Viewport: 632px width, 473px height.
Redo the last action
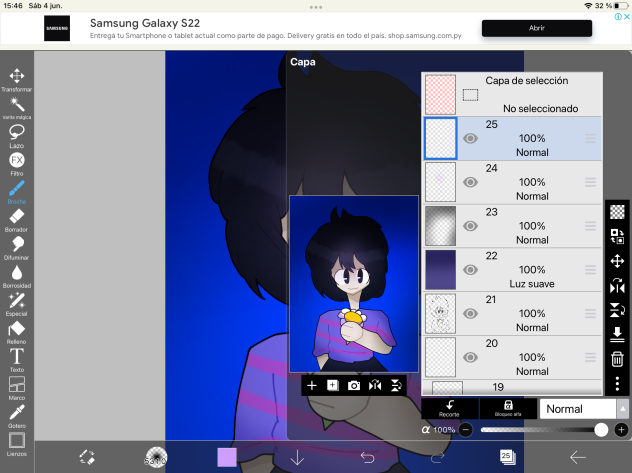(437, 457)
